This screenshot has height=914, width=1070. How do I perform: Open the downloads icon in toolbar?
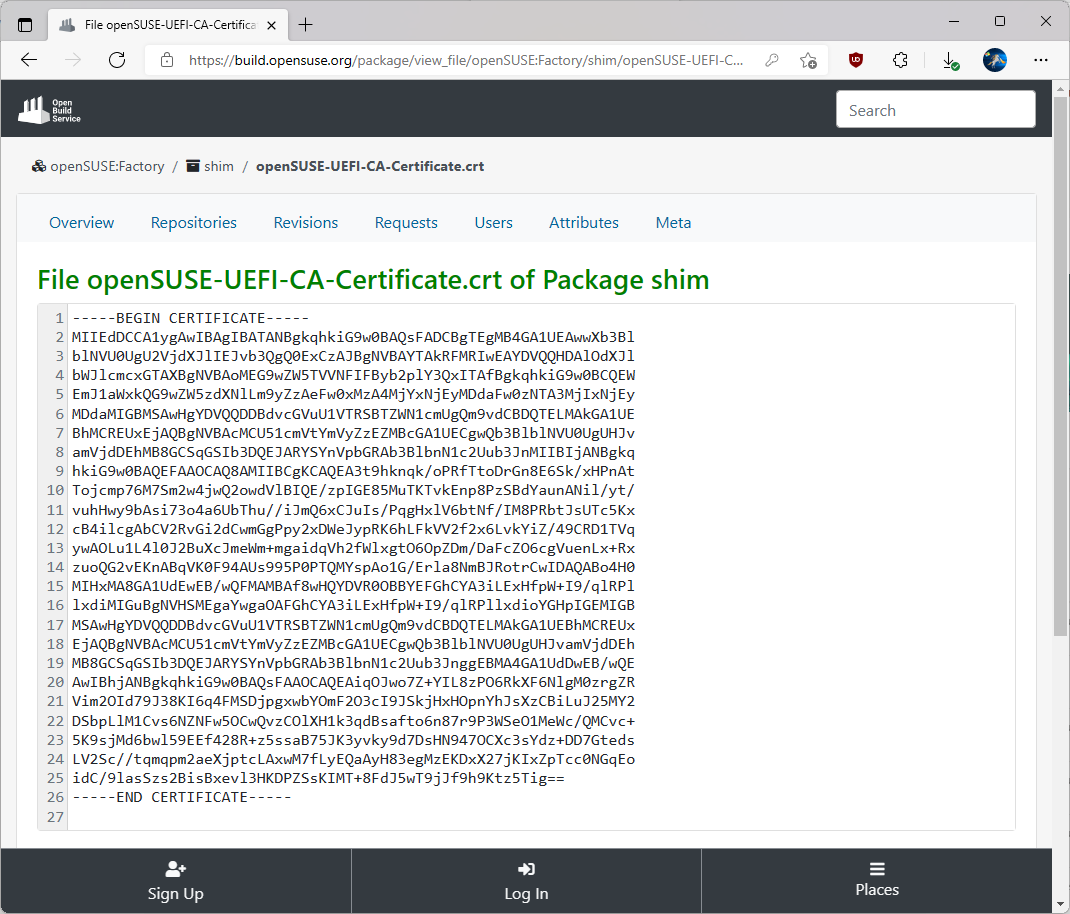click(950, 61)
